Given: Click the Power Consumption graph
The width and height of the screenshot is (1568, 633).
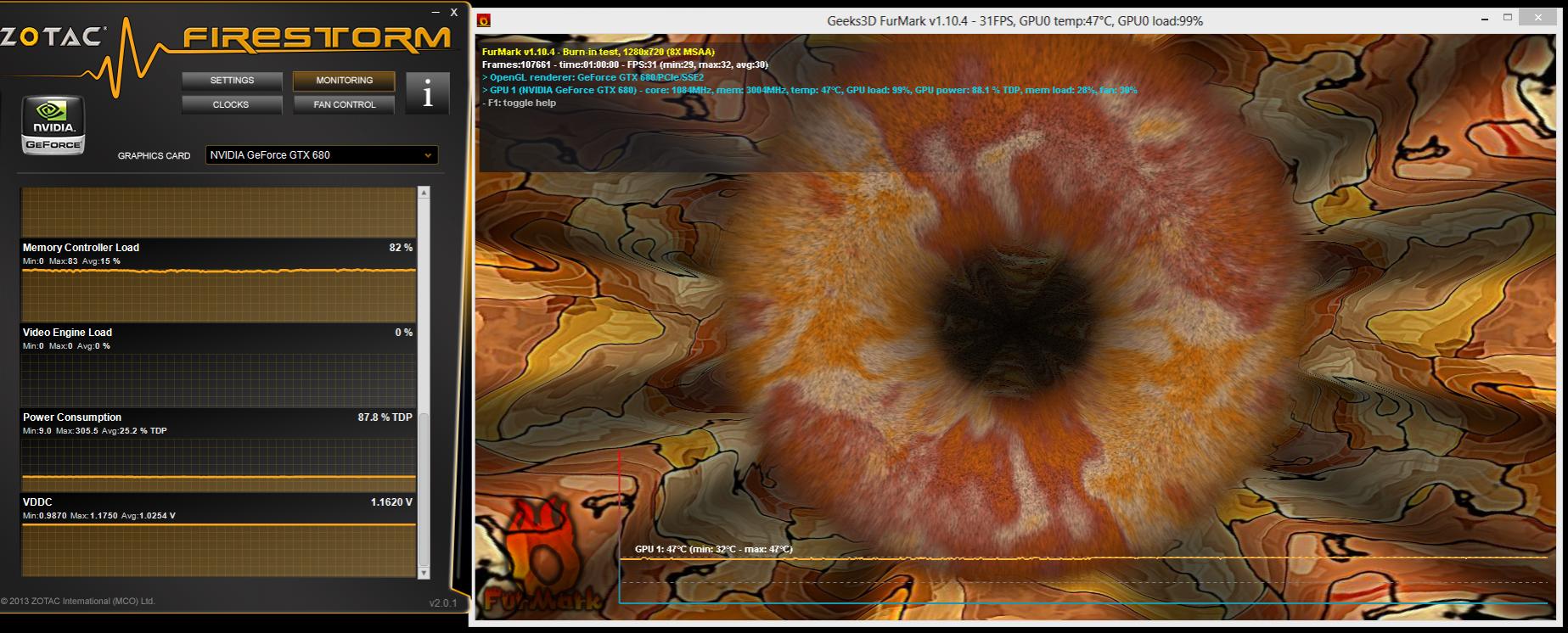Looking at the screenshot, I should point(218,464).
